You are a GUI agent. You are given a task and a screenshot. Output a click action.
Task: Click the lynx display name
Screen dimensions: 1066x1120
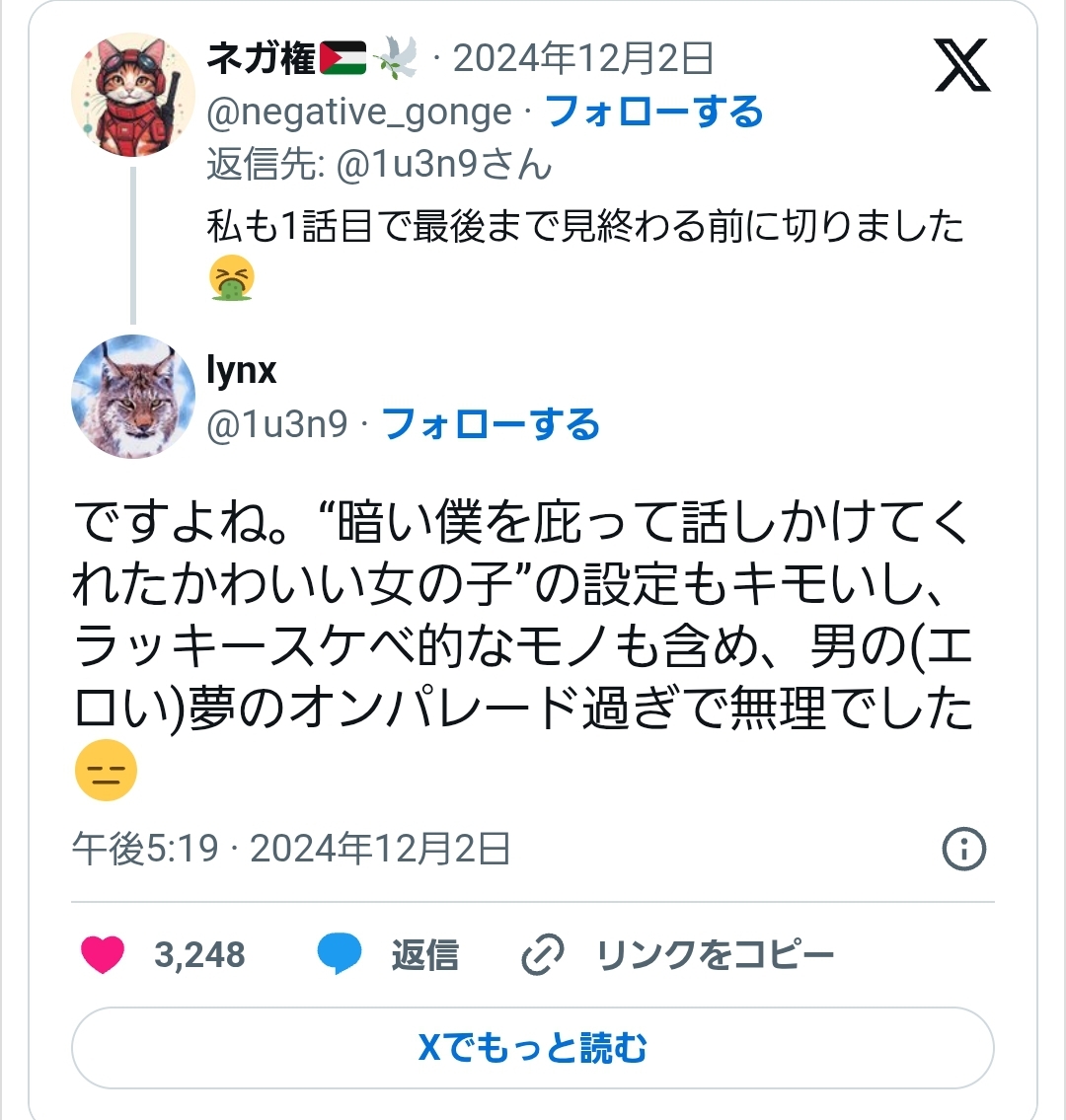pos(241,370)
